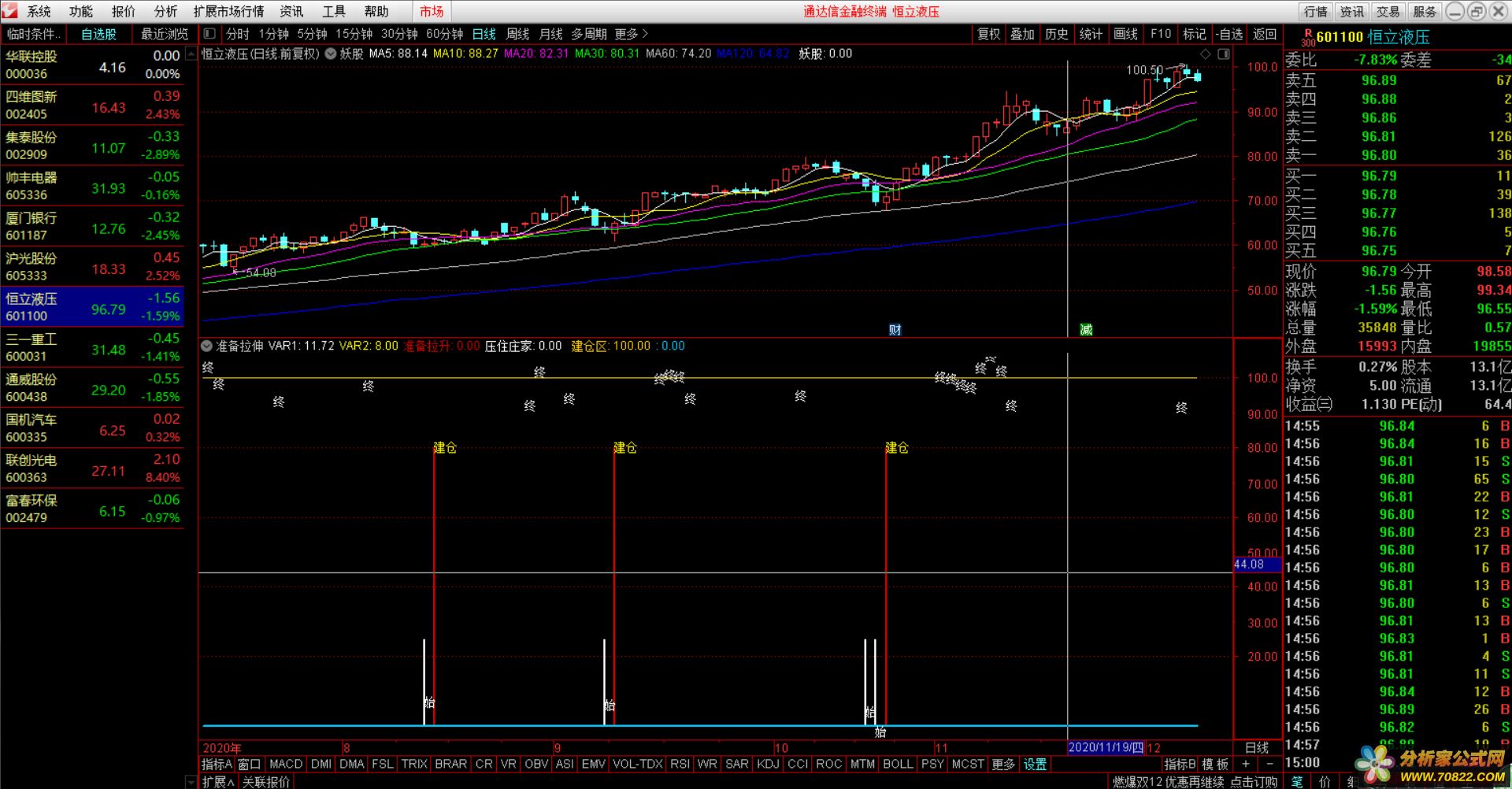Select the 分时 period
This screenshot has height=789, width=1512.
[238, 34]
